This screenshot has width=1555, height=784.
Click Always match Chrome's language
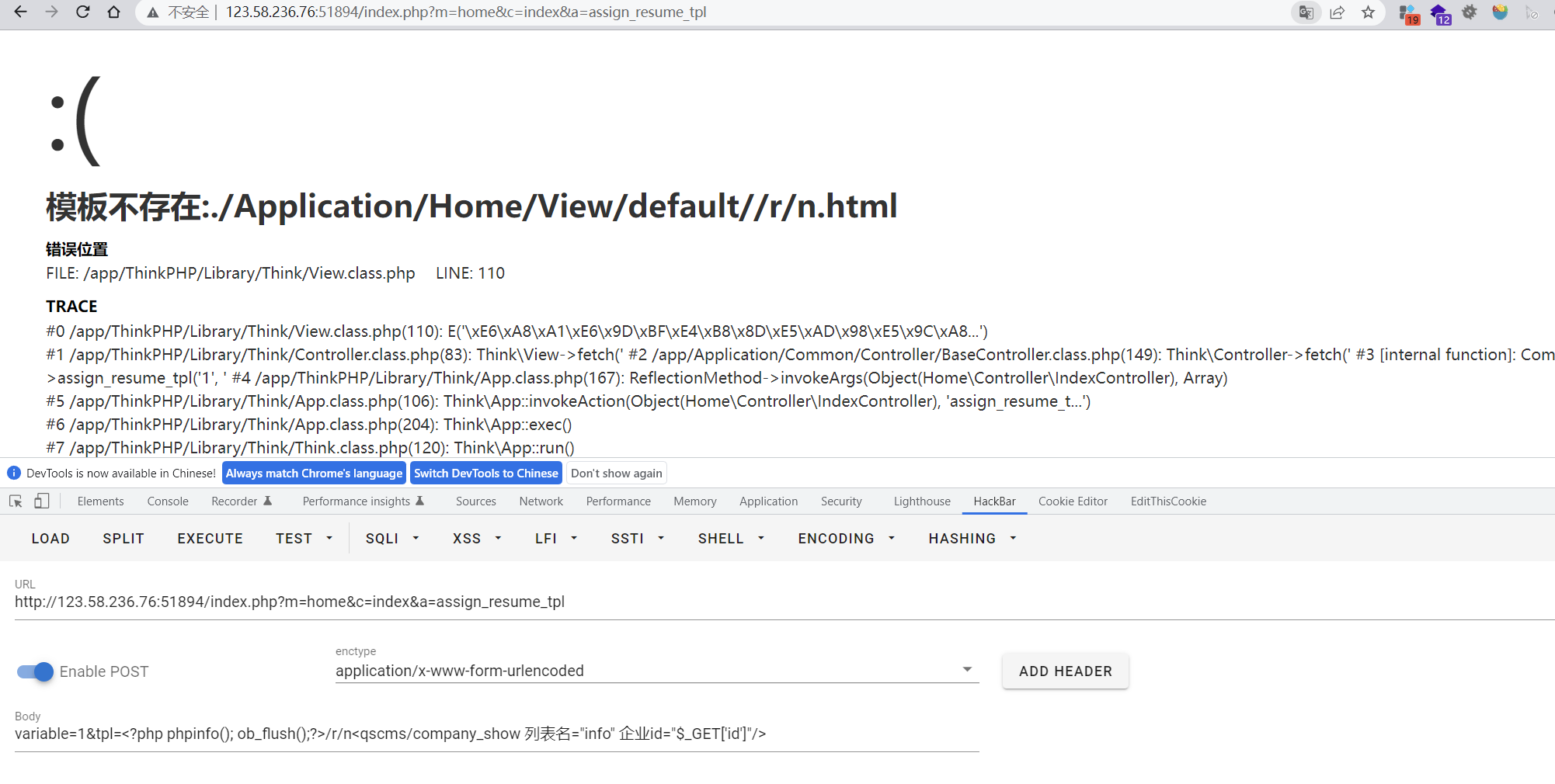coord(314,473)
